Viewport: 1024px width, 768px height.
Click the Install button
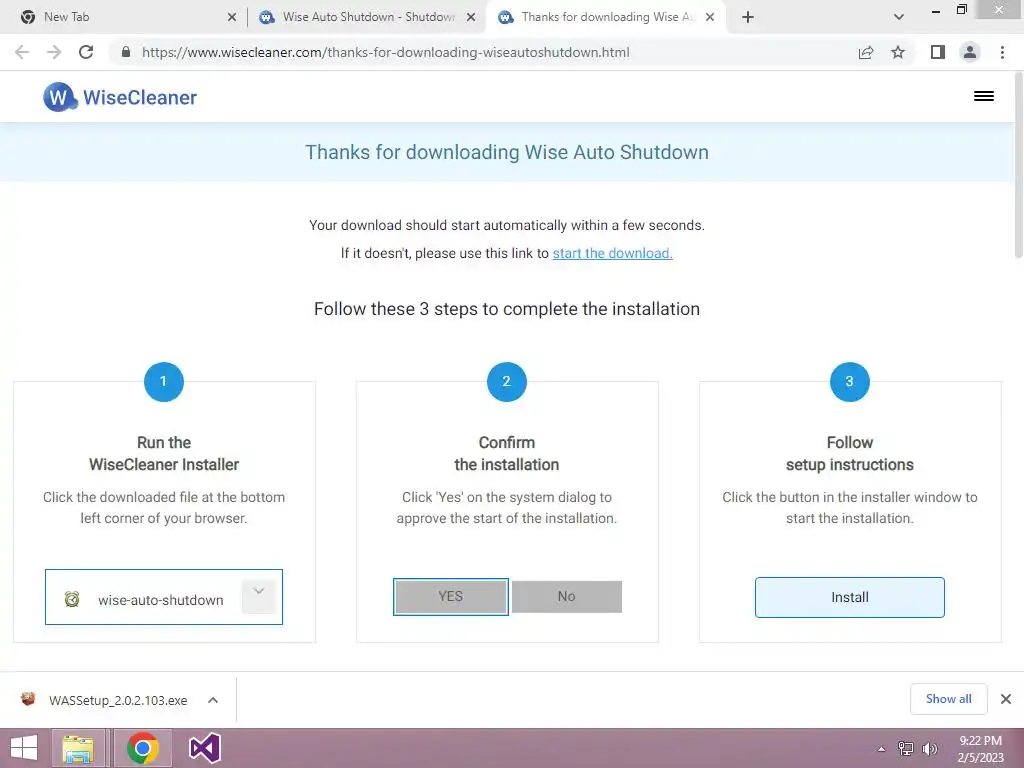click(x=850, y=598)
